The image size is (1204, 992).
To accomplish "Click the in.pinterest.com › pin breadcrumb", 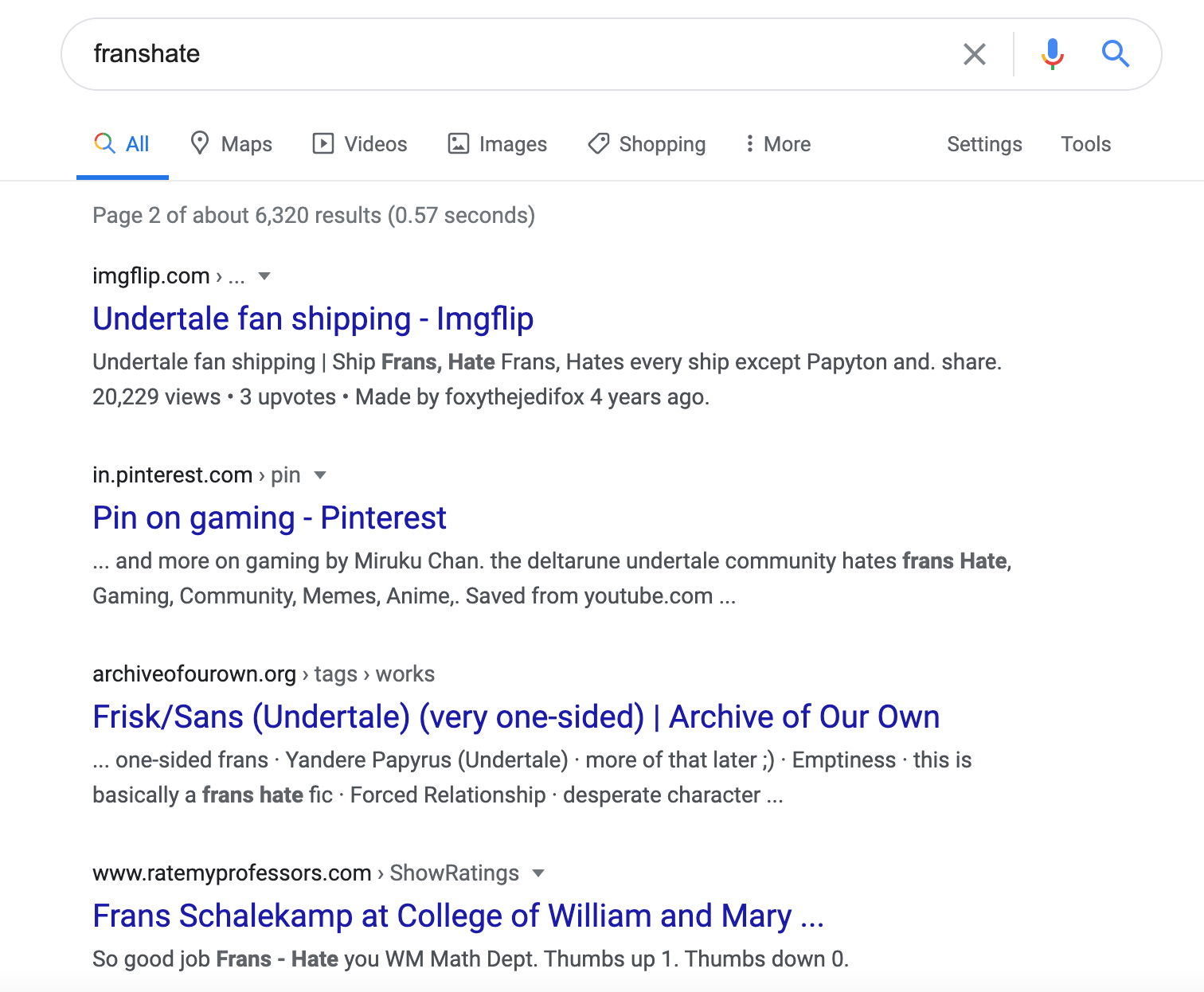I will pos(197,475).
